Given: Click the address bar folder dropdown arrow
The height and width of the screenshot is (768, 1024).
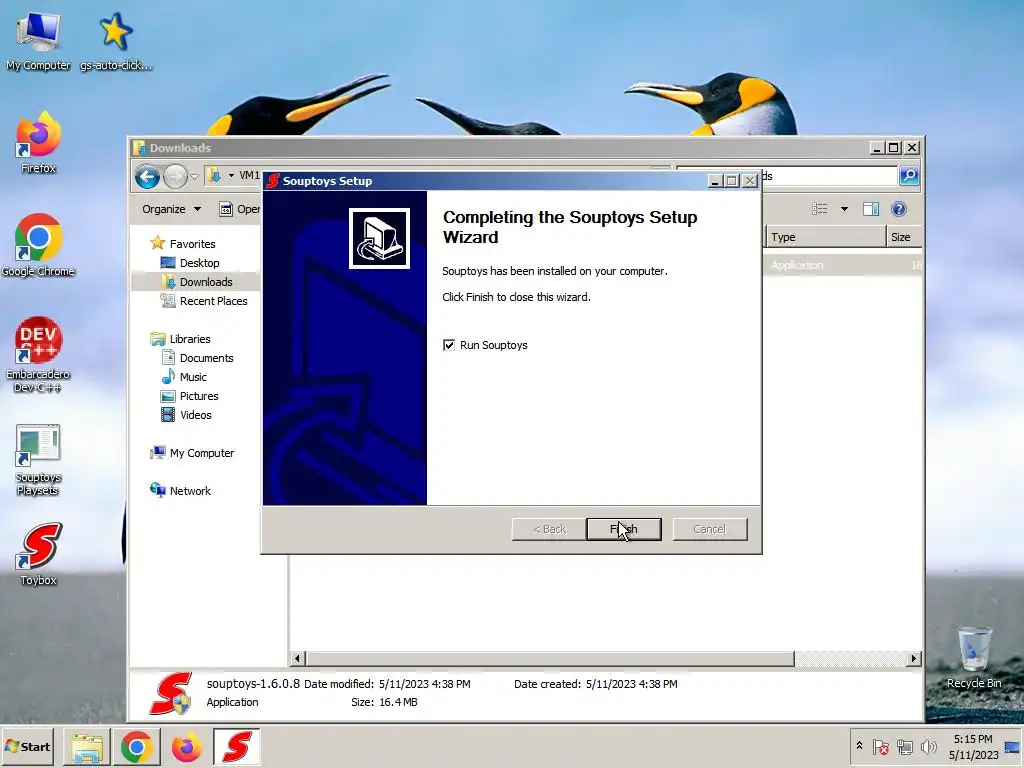Looking at the screenshot, I should coord(231,176).
